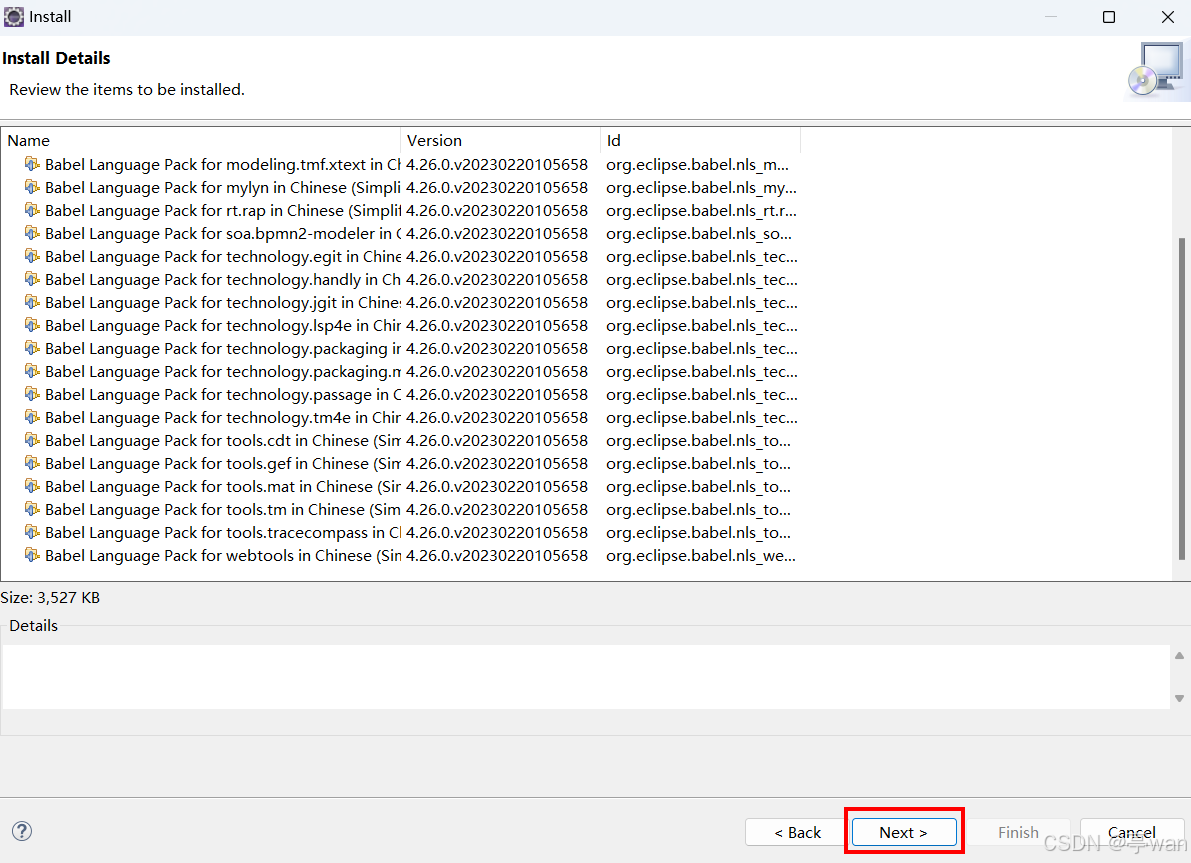
Task: Click version cell of the rt.rap row
Action: pyautogui.click(x=497, y=210)
